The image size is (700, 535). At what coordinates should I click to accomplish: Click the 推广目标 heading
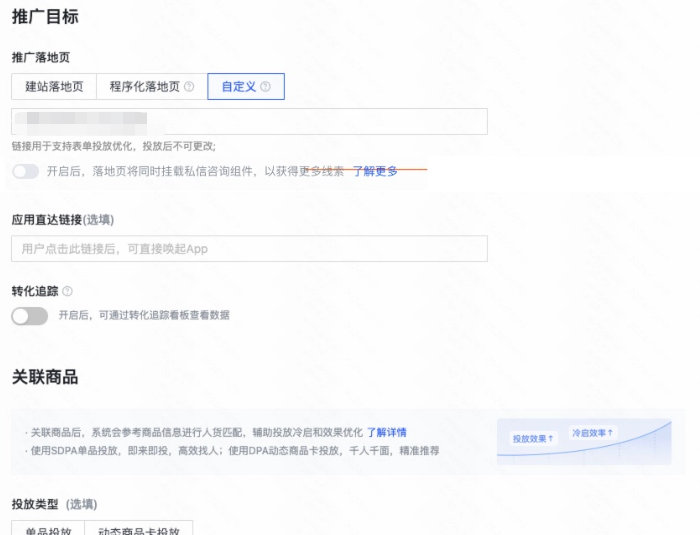45,17
